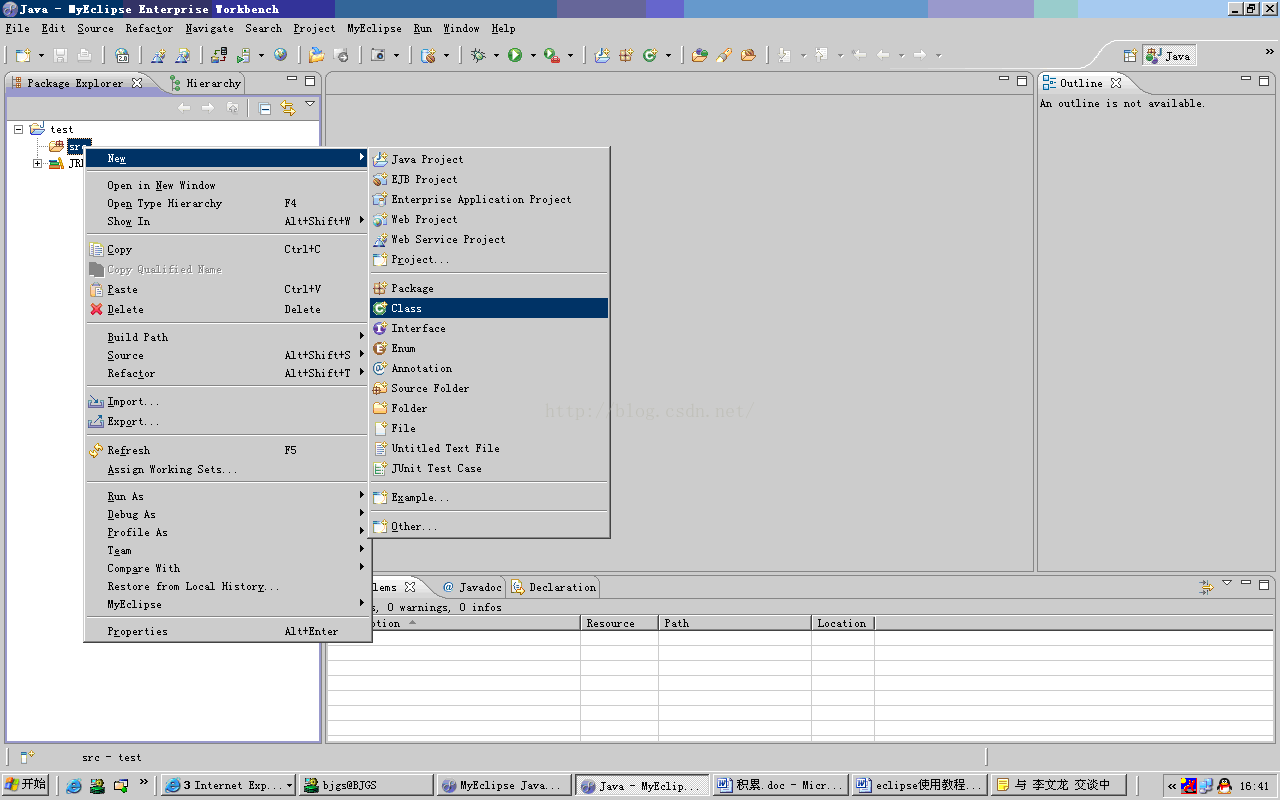Expand the JRE library tree node
1280x800 pixels.
pyautogui.click(x=38, y=163)
